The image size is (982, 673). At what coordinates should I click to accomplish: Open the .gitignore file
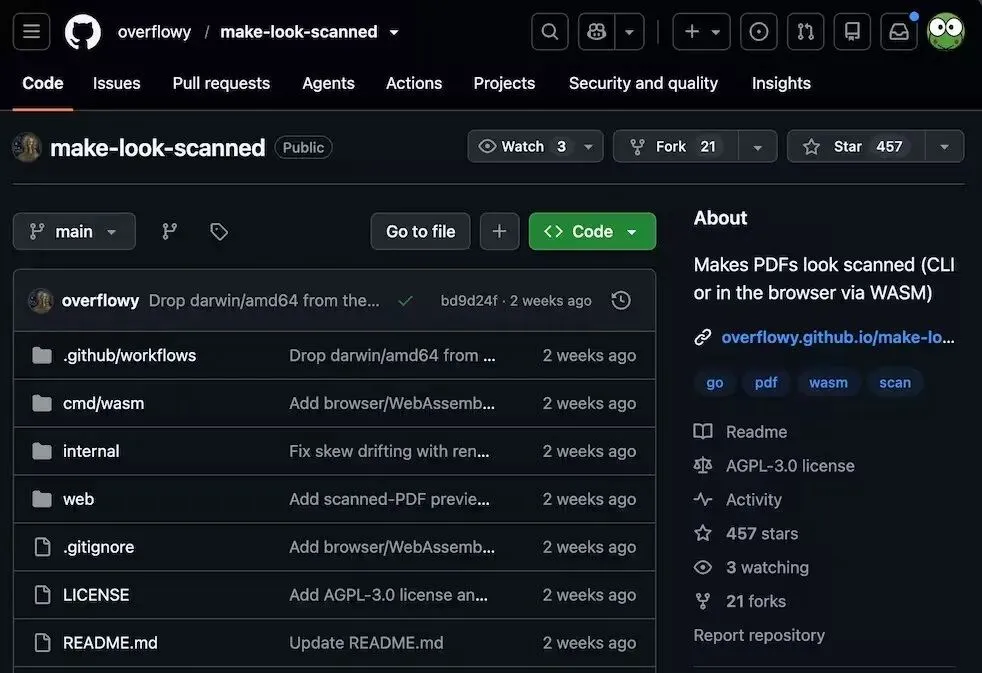click(x=98, y=547)
